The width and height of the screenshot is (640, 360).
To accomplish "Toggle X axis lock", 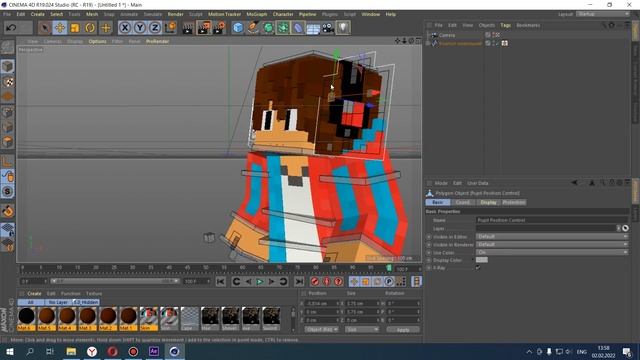I will pos(125,28).
